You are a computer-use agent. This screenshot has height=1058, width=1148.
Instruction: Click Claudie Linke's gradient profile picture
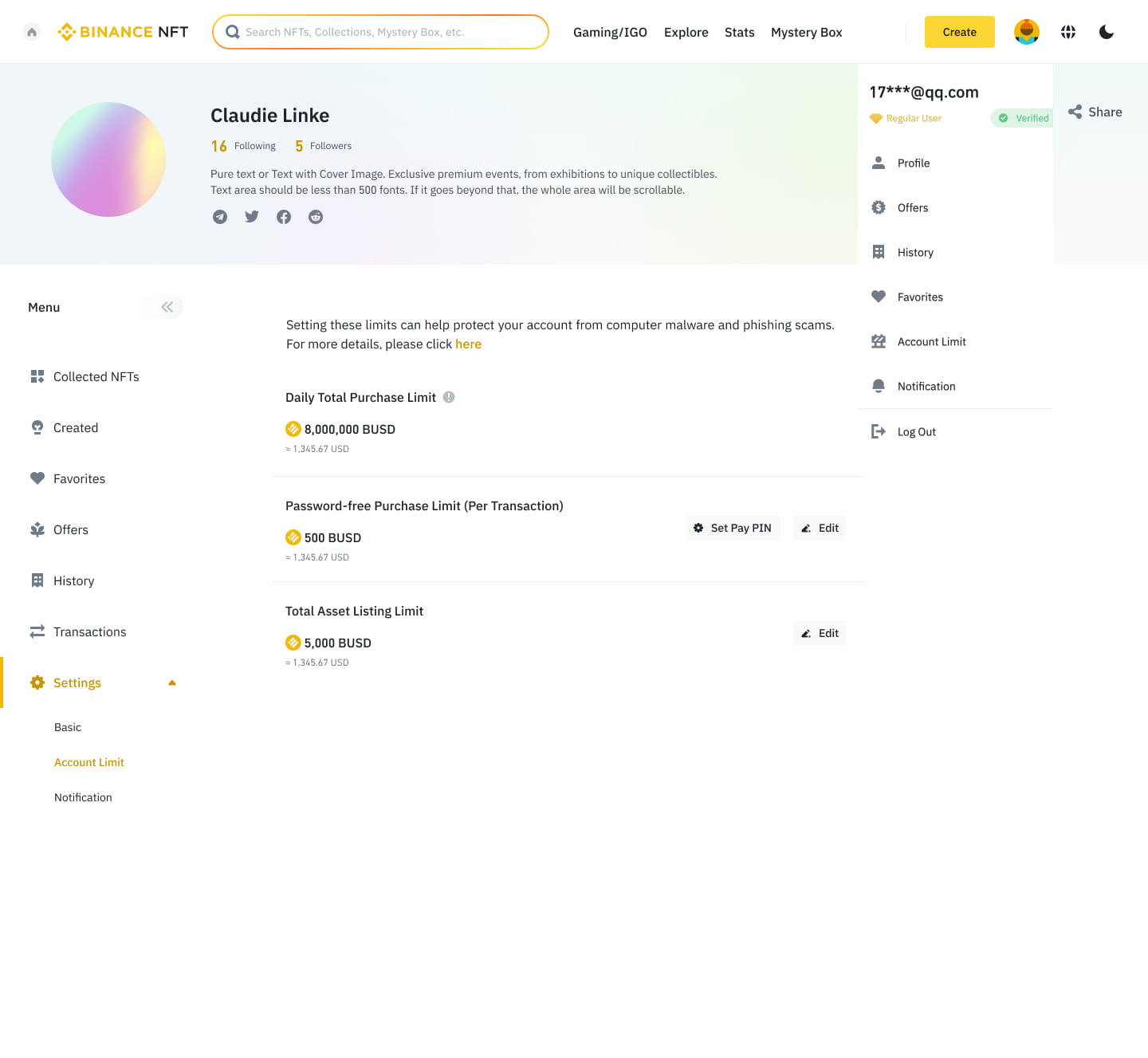[x=108, y=159]
